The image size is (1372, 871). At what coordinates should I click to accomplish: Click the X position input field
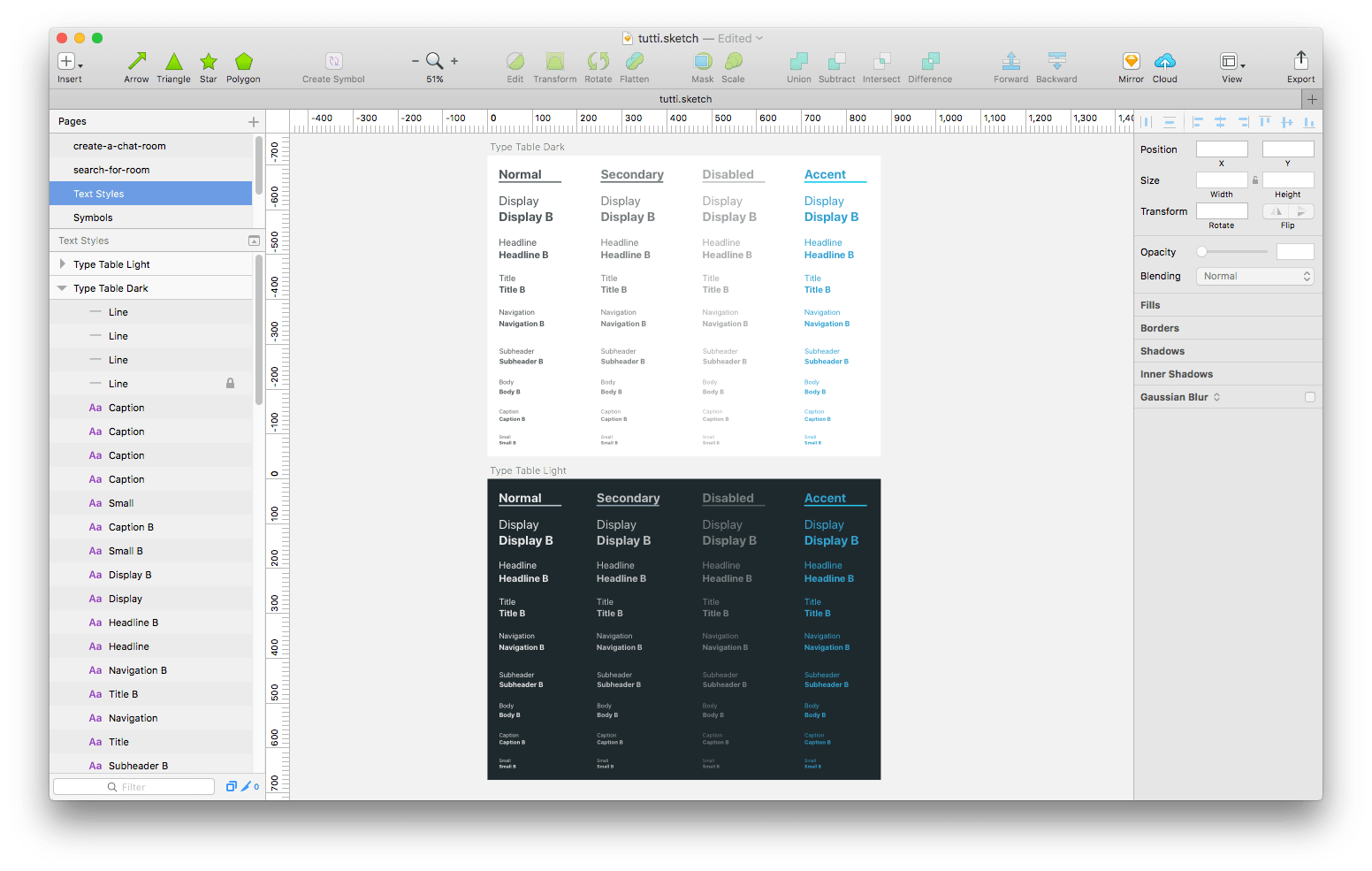pos(1222,149)
